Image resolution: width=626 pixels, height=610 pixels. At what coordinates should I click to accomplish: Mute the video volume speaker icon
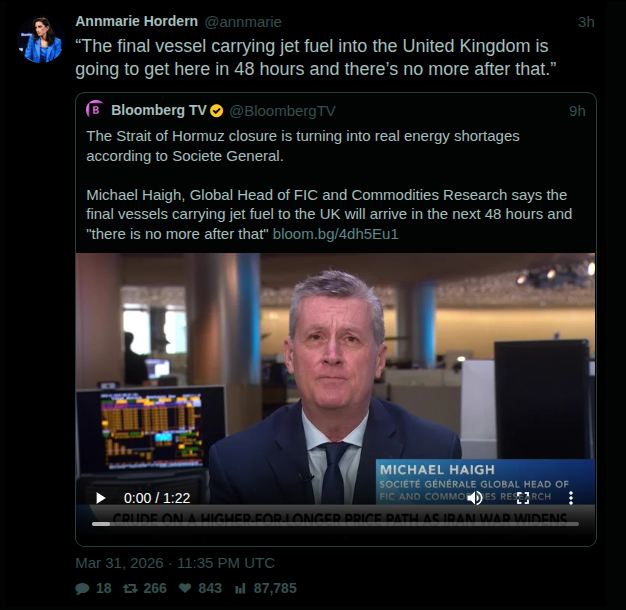click(x=475, y=498)
